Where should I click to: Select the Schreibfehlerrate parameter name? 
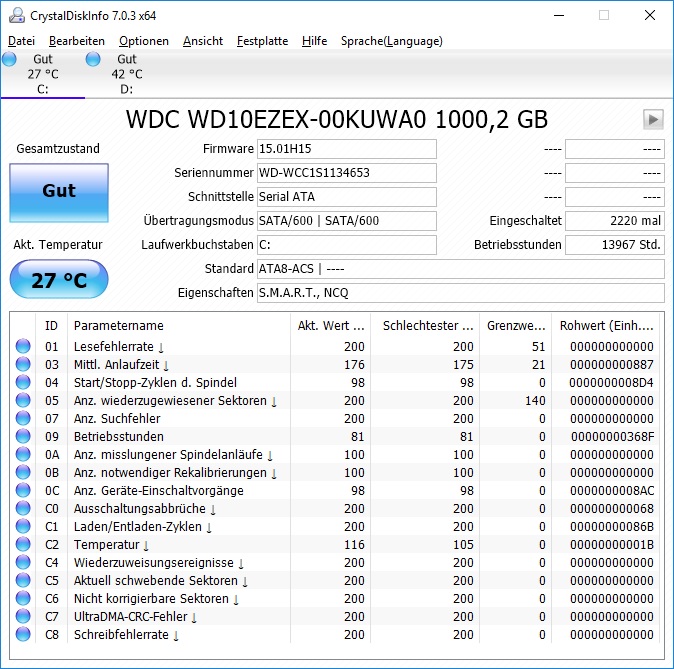point(126,635)
